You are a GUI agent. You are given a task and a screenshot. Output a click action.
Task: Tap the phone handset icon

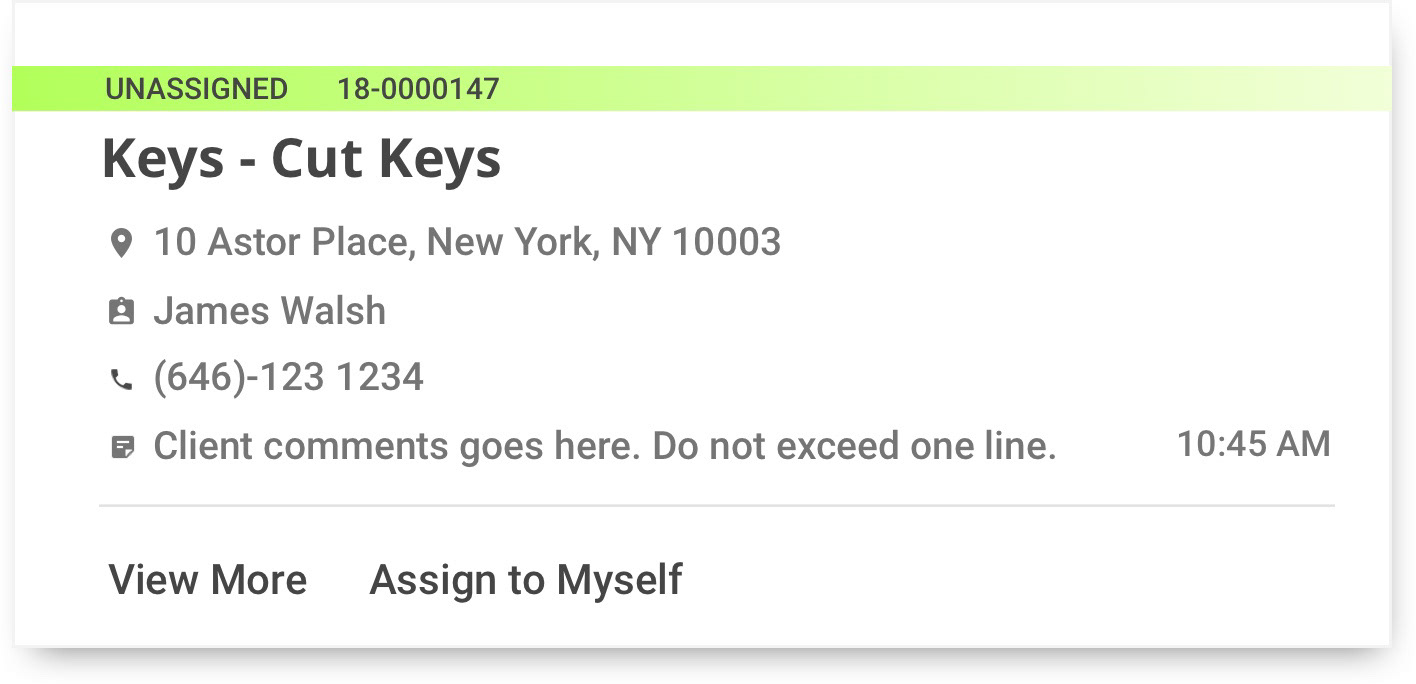[121, 379]
